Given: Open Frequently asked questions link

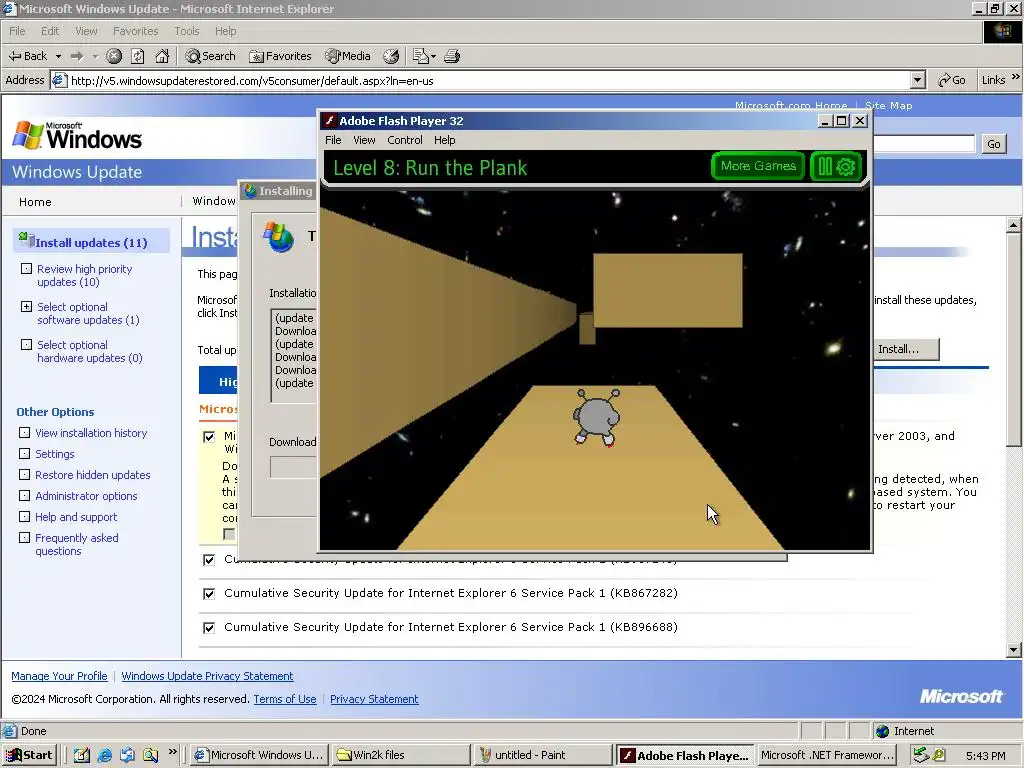Looking at the screenshot, I should pyautogui.click(x=76, y=543).
